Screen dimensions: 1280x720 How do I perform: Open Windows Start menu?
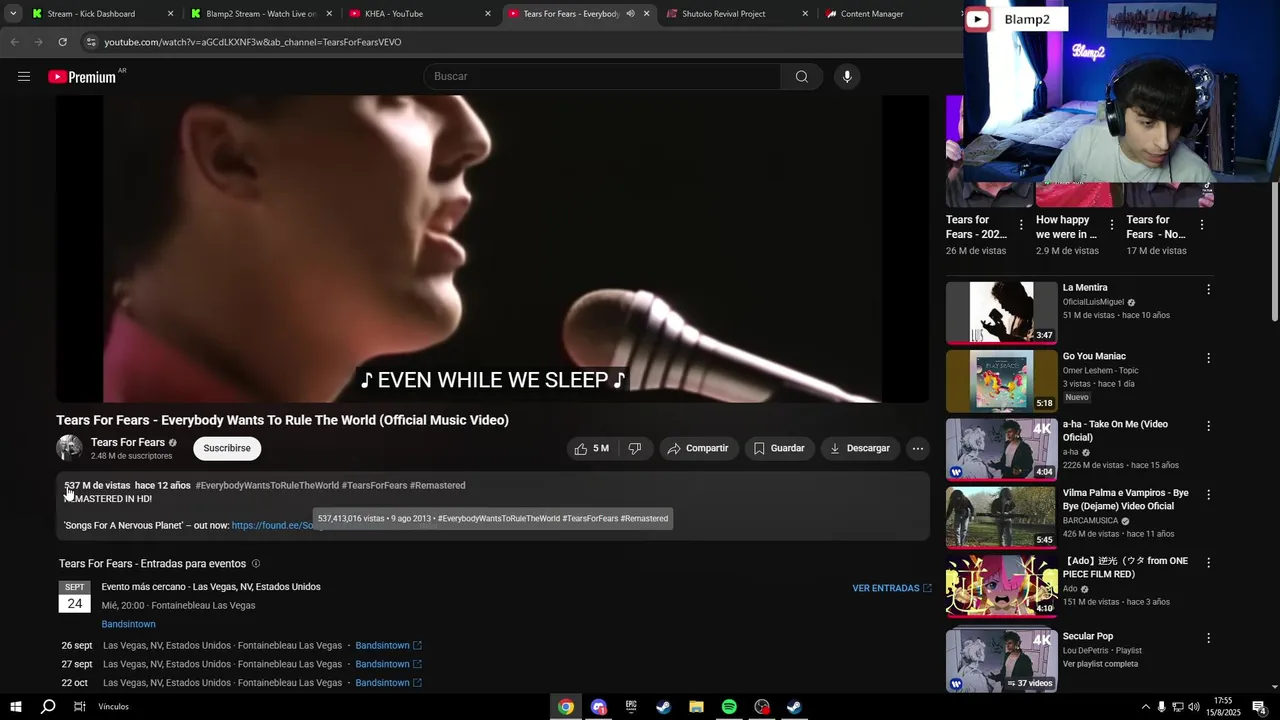[16, 707]
